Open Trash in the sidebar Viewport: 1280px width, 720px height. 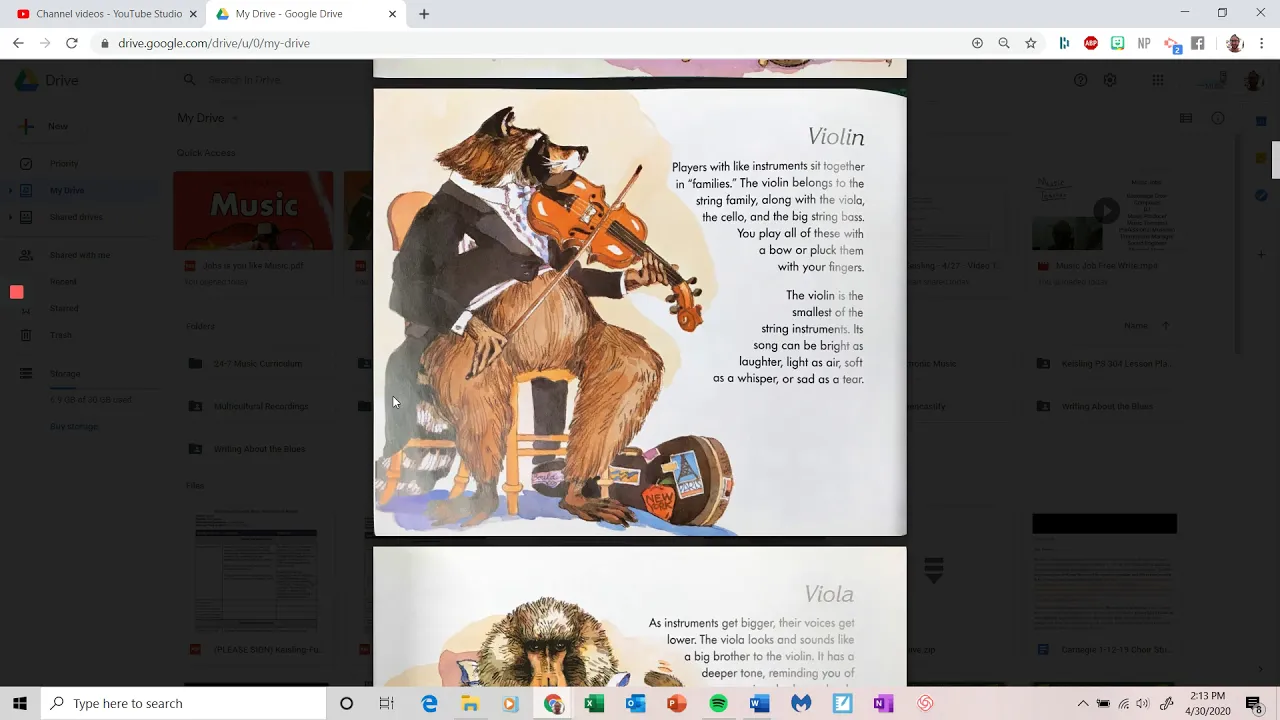click(61, 335)
